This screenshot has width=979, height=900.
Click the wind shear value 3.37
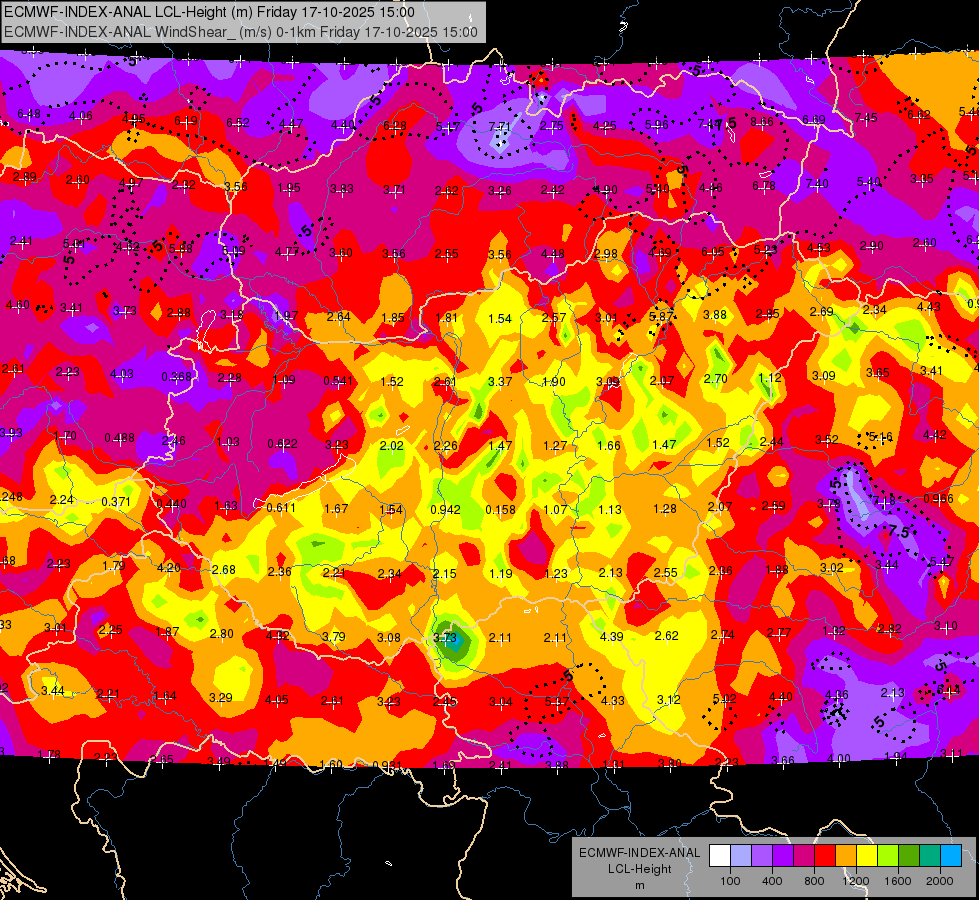click(500, 381)
